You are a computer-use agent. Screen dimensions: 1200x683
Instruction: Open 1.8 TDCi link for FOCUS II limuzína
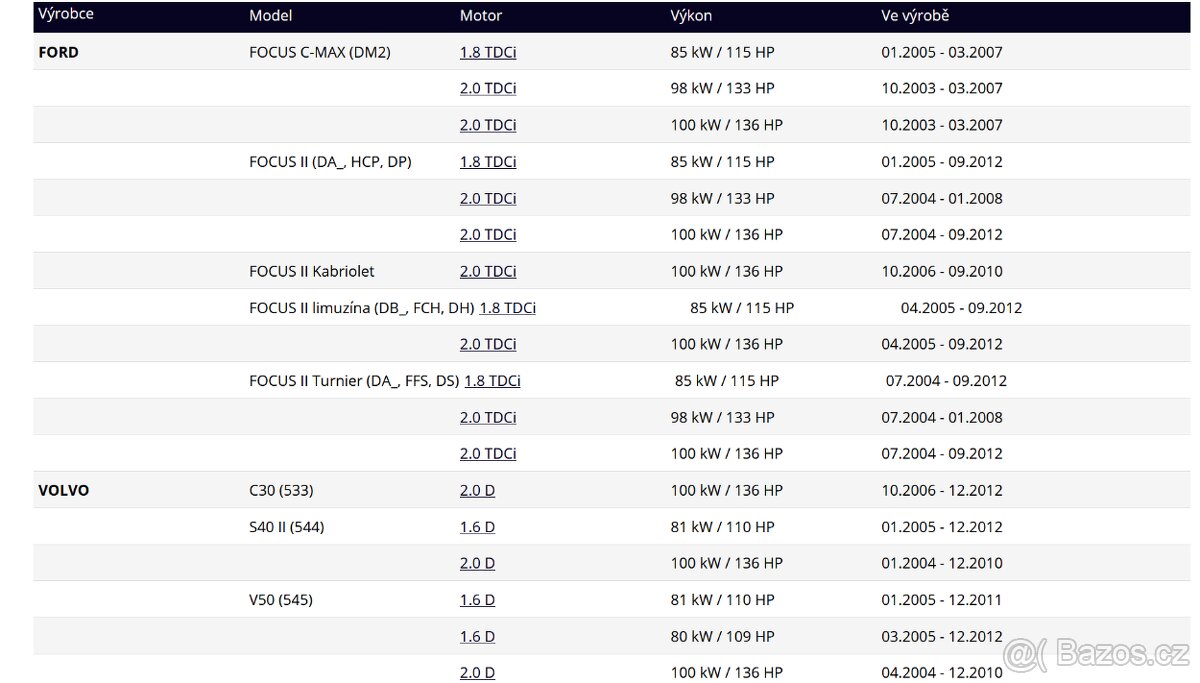pos(508,308)
